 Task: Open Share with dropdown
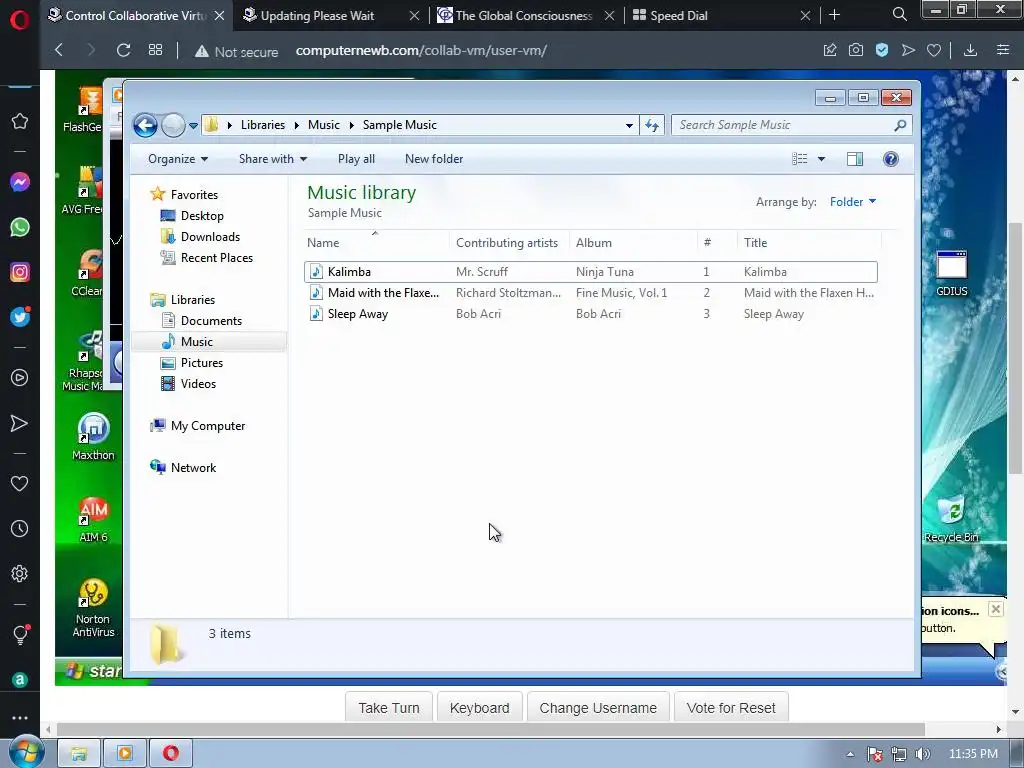click(273, 159)
